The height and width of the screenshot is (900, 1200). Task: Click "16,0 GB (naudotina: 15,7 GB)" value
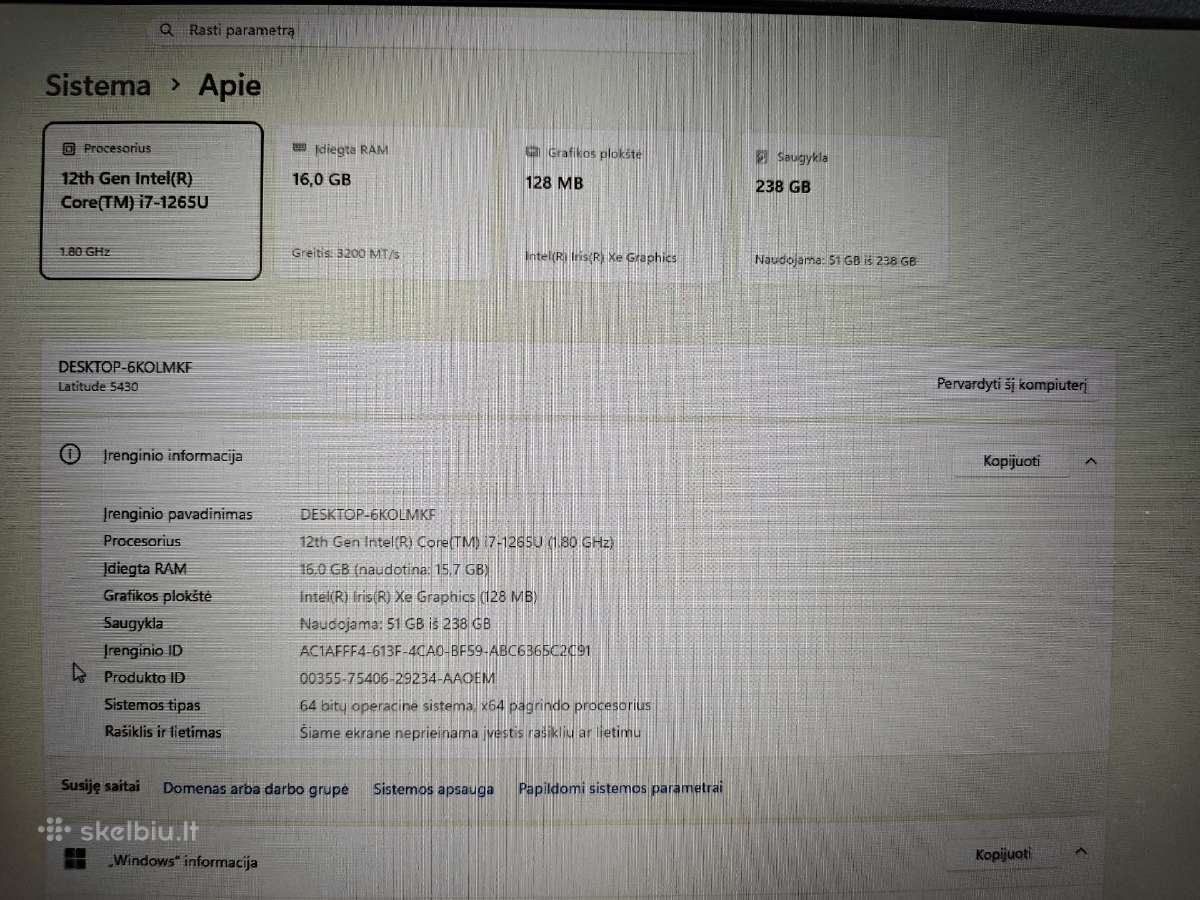point(394,569)
